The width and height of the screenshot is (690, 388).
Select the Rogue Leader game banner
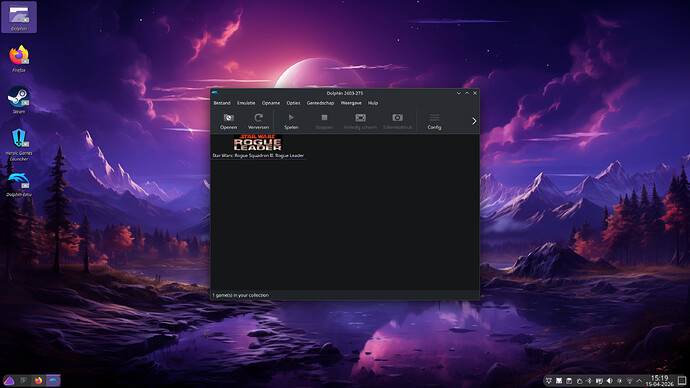point(258,143)
